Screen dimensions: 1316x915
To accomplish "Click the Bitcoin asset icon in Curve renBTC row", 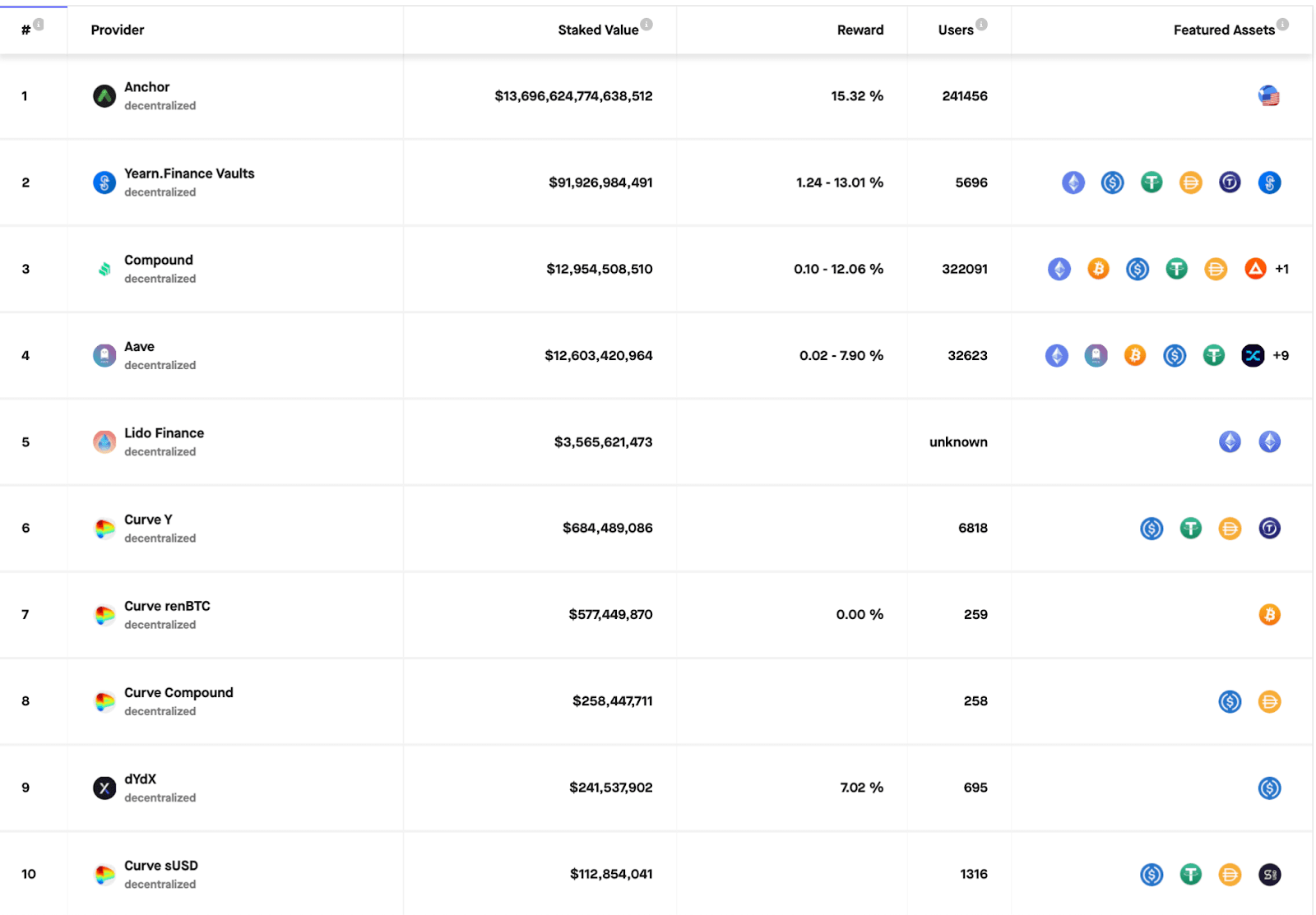I will coord(1270,614).
